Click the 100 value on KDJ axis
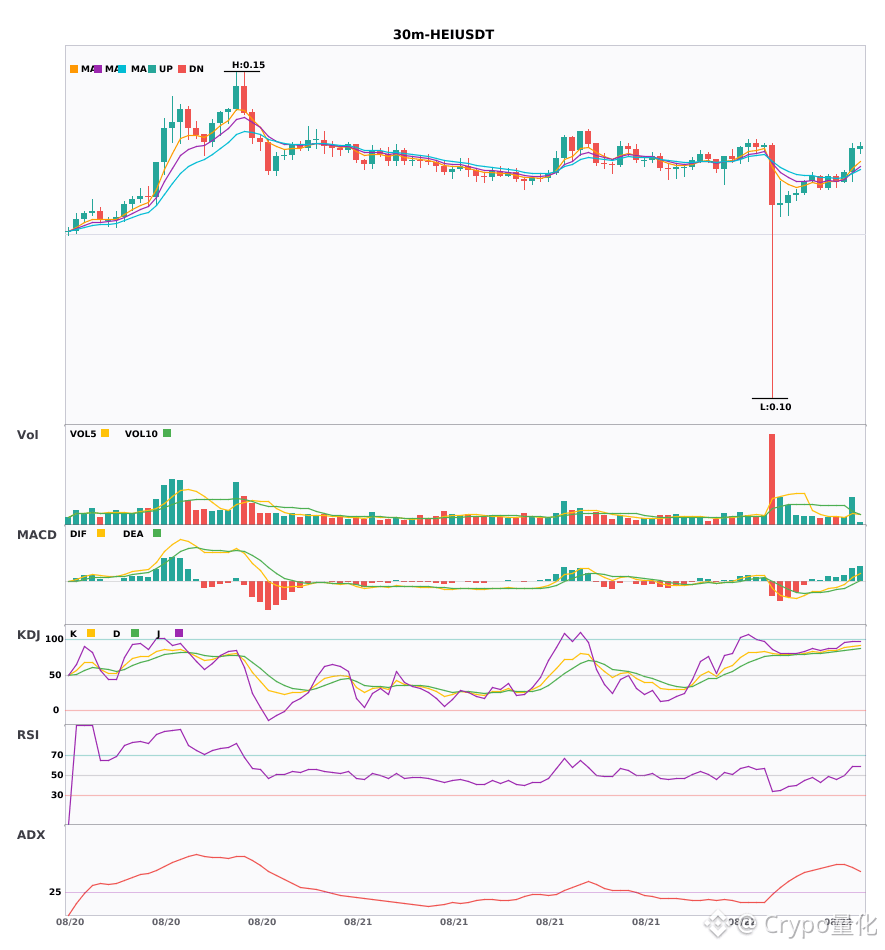The width and height of the screenshot is (885, 950). tap(55, 639)
